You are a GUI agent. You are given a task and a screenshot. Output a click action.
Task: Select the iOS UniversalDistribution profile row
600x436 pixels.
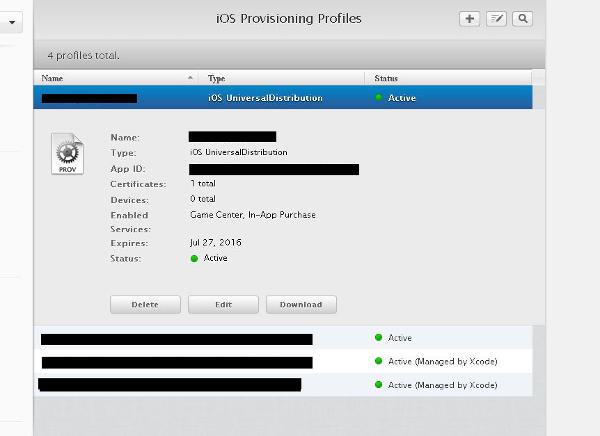[x=283, y=98]
